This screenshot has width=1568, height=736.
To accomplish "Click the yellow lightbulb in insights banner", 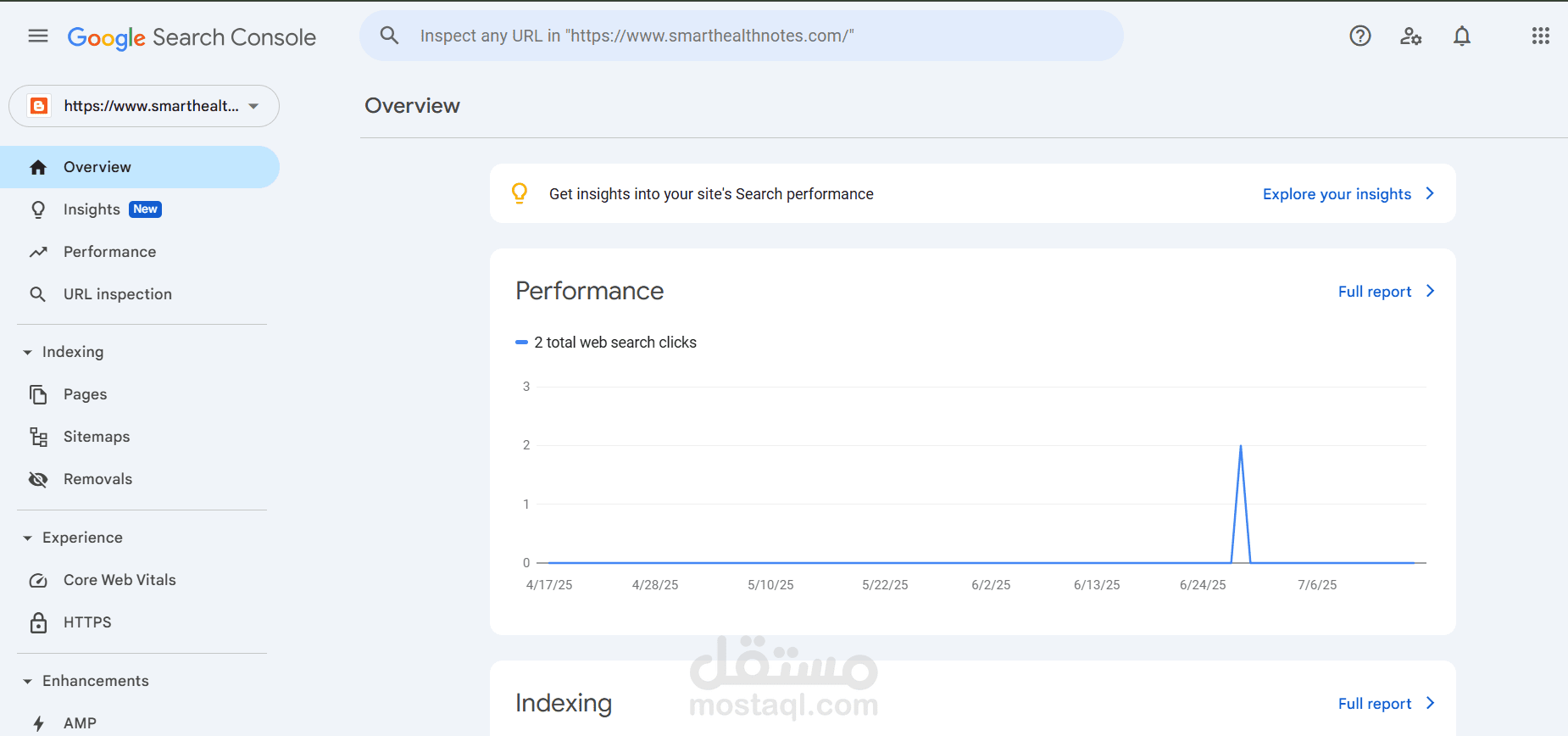I will [520, 193].
